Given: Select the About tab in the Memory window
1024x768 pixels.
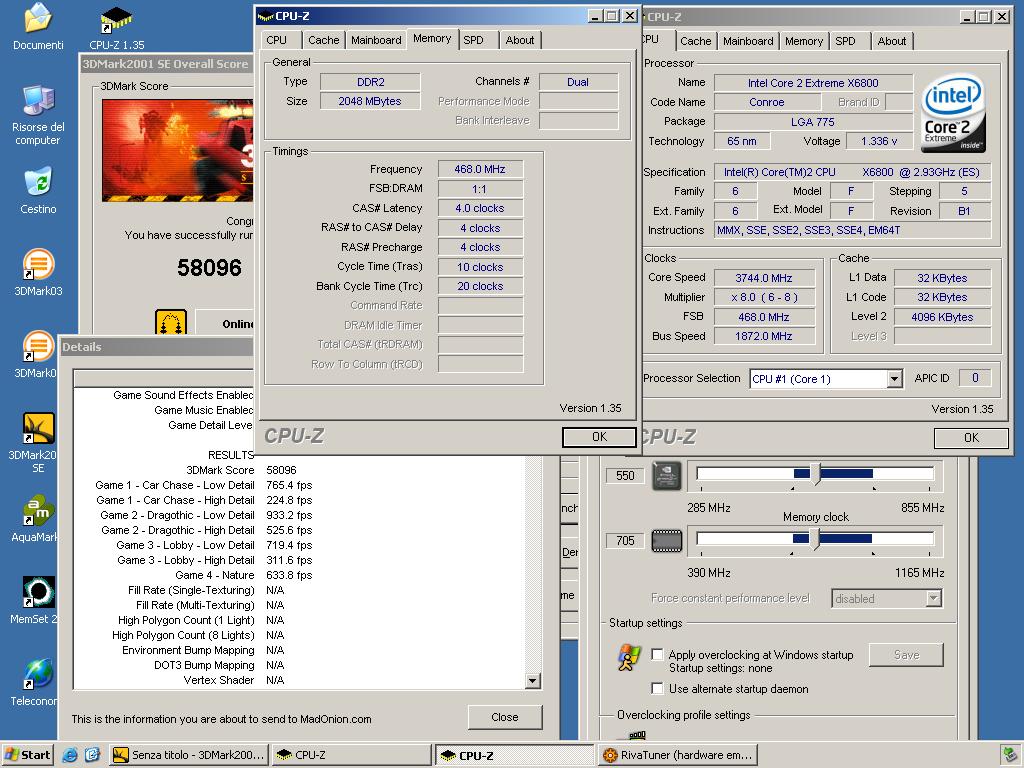Looking at the screenshot, I should 520,40.
